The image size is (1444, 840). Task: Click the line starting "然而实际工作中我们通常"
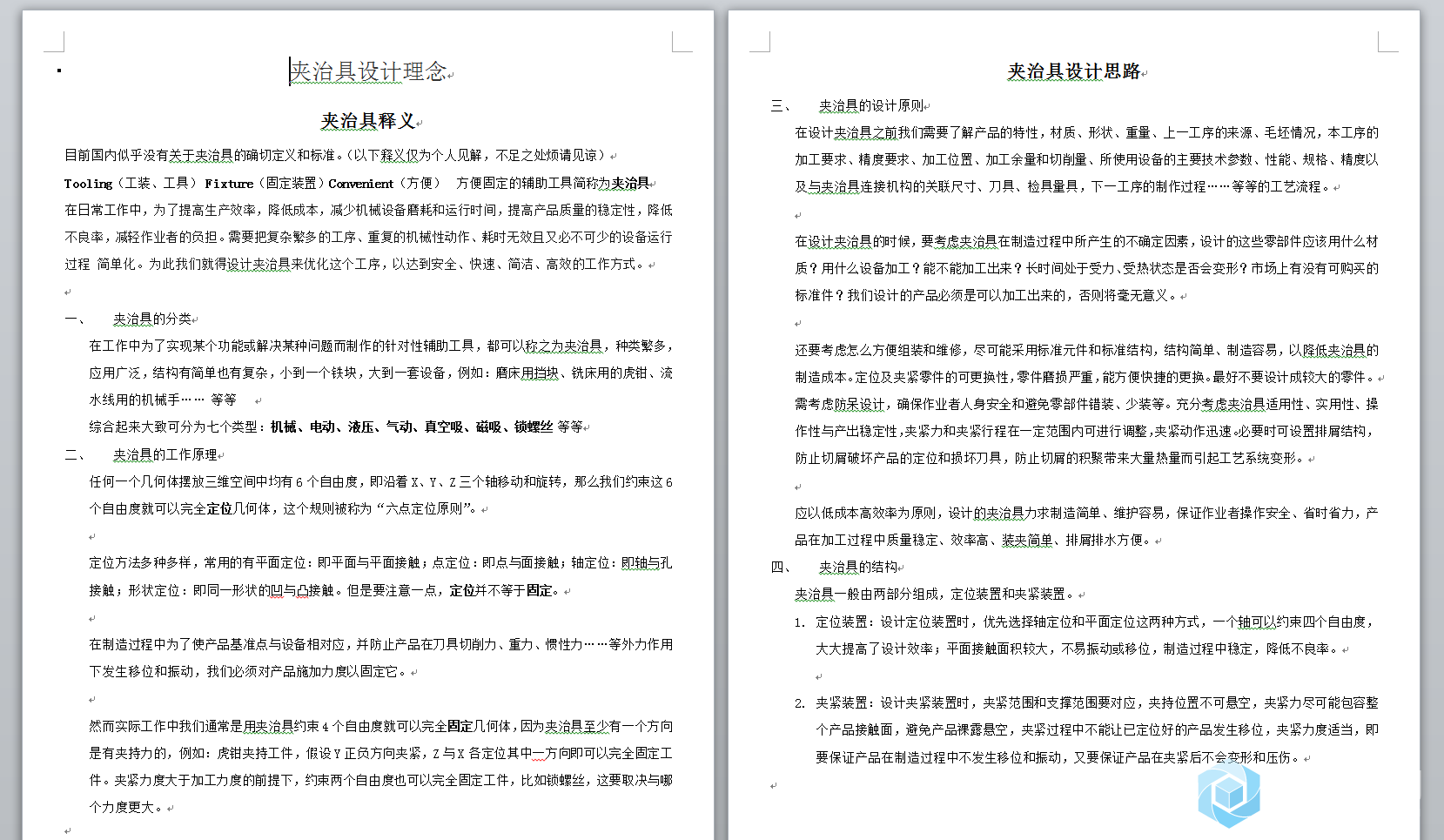(380, 726)
